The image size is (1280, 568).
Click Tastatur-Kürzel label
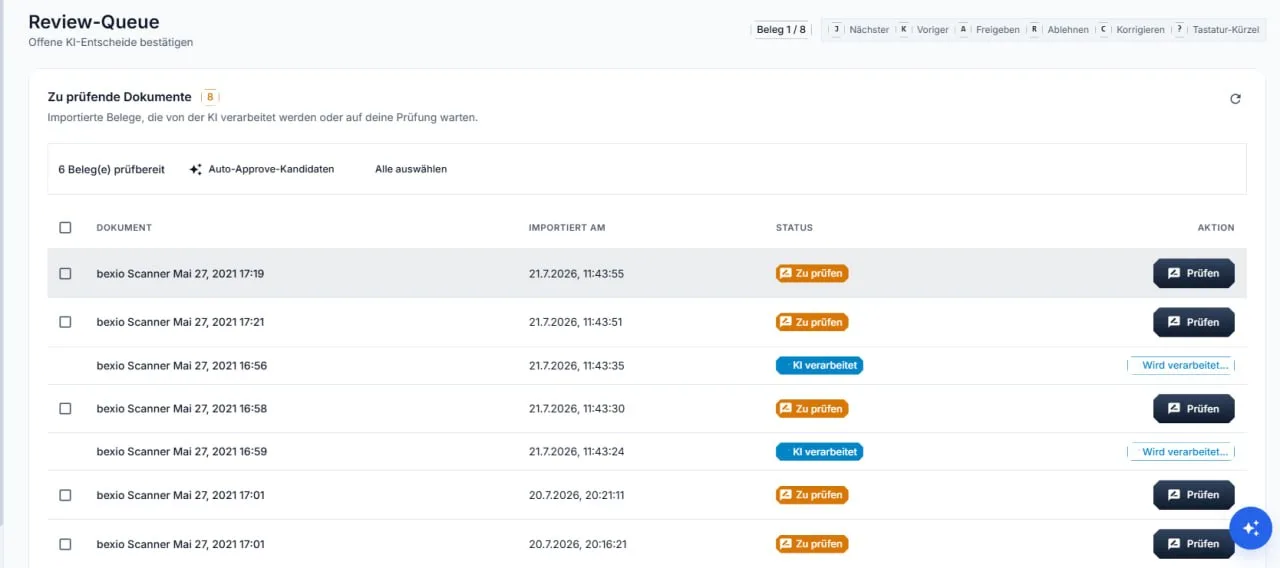click(1227, 30)
